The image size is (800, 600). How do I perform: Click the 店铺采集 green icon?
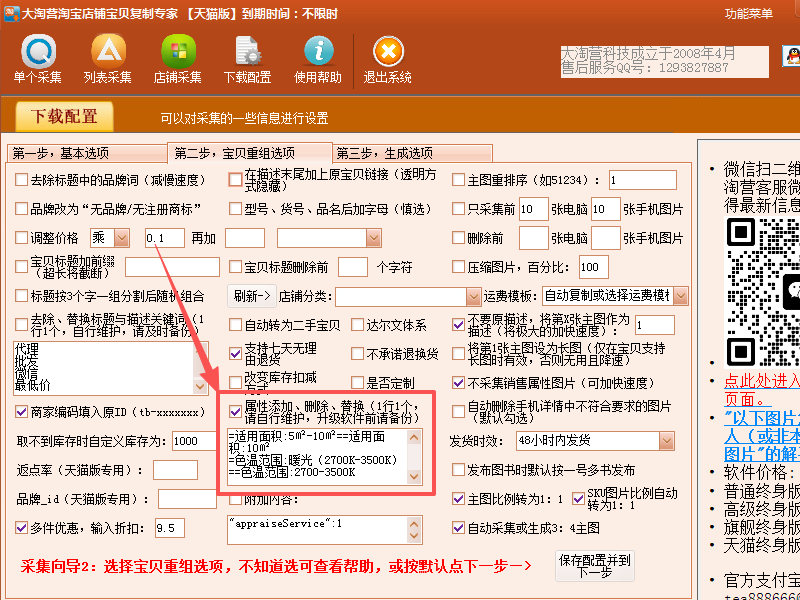[178, 51]
